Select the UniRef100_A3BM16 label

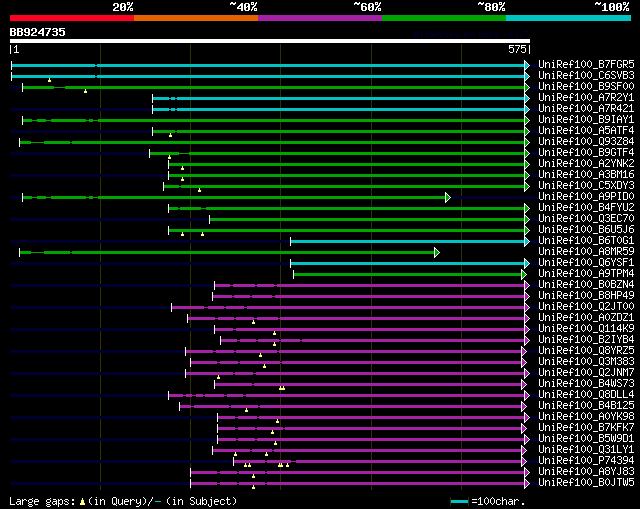[x=586, y=175]
